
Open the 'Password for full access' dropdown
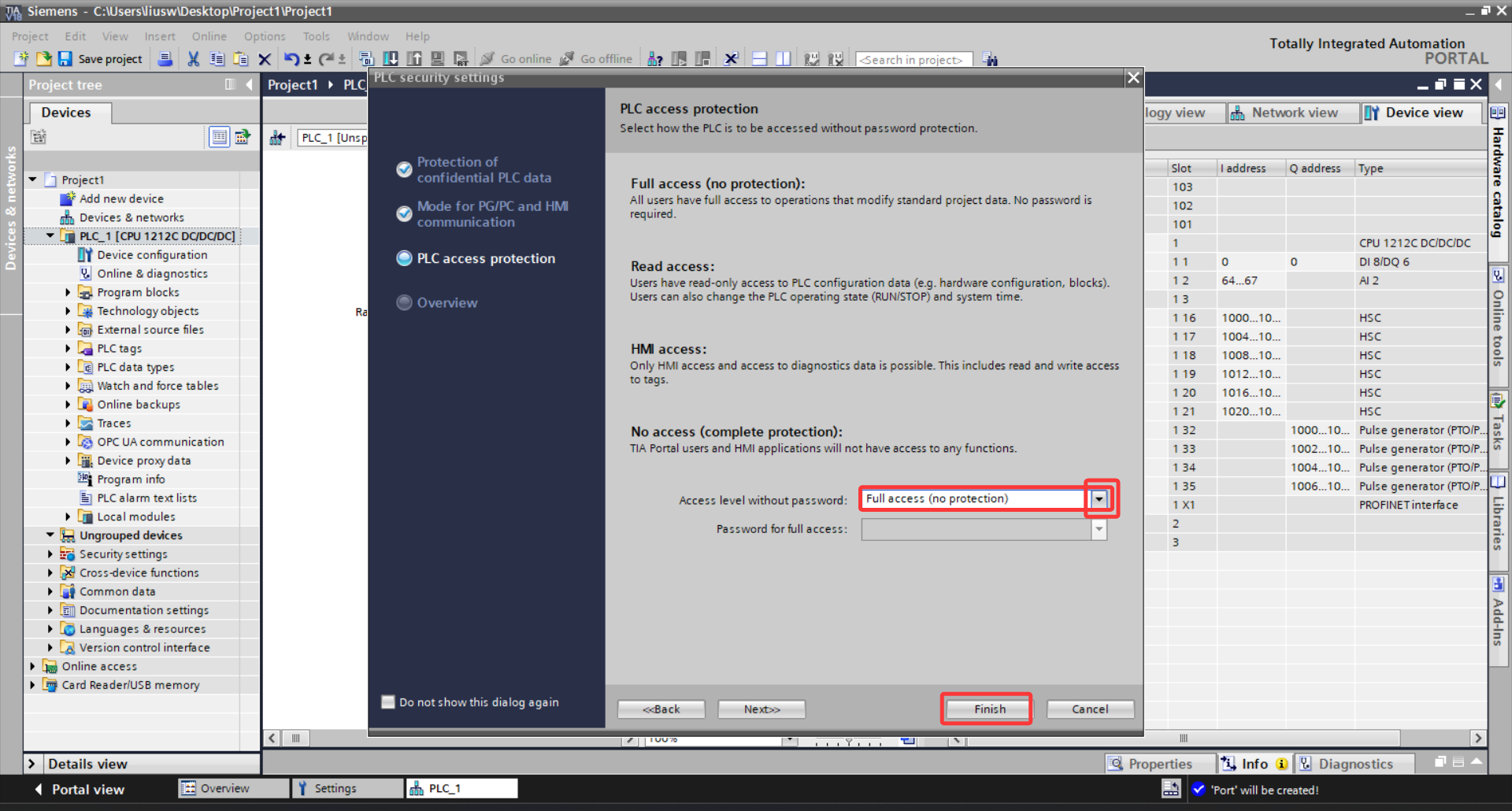click(1099, 529)
